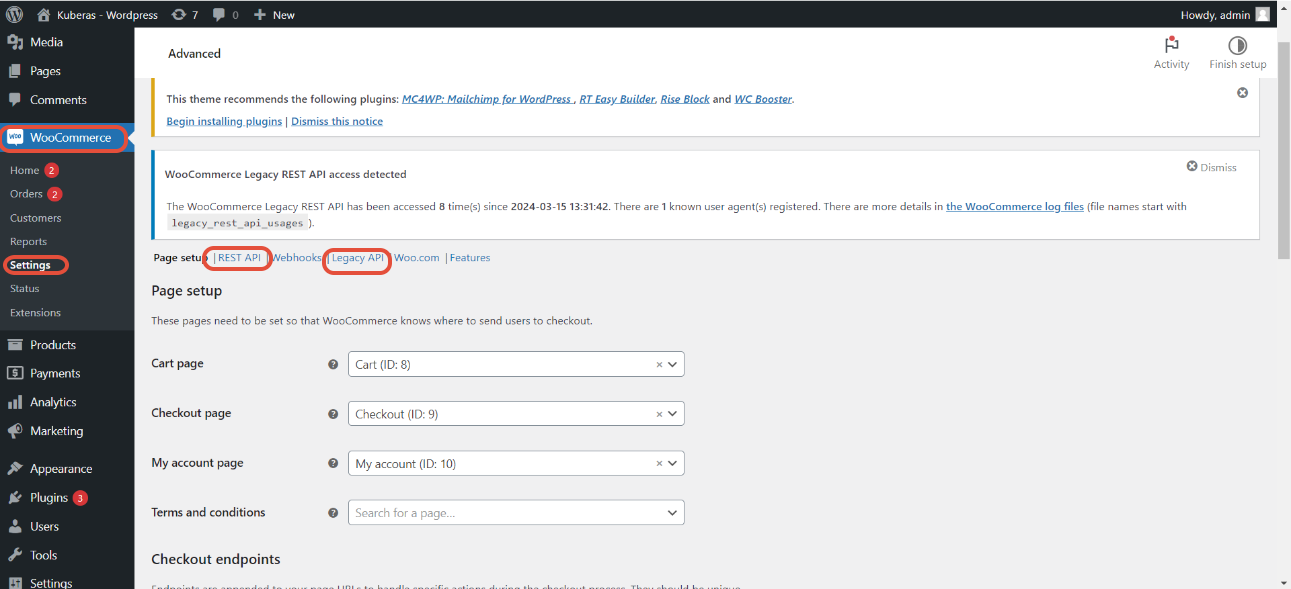Open the WordPress logo menu
This screenshot has width=1291, height=589.
click(x=14, y=14)
